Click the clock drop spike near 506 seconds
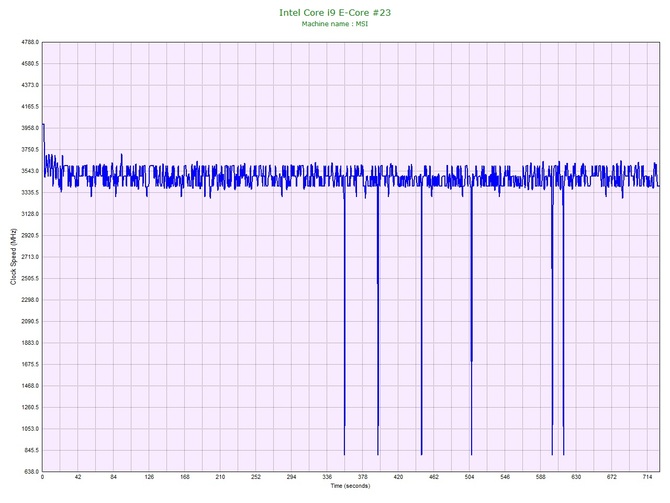 tap(471, 321)
